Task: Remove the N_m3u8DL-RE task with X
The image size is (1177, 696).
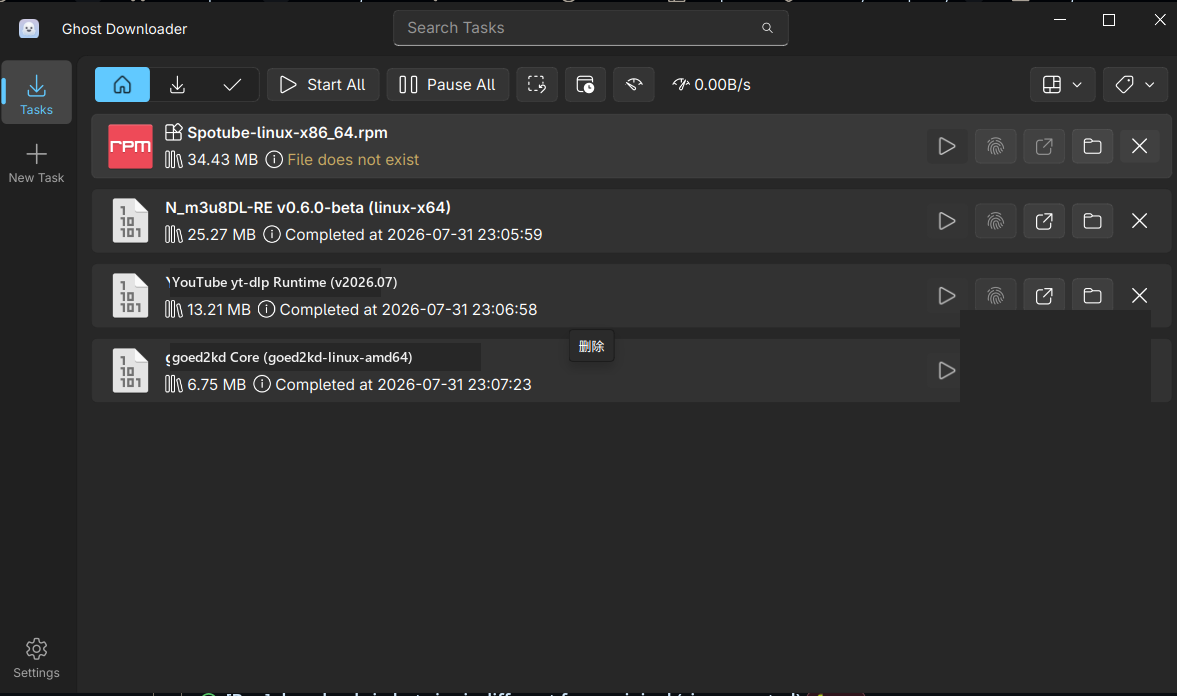Action: (x=1139, y=221)
